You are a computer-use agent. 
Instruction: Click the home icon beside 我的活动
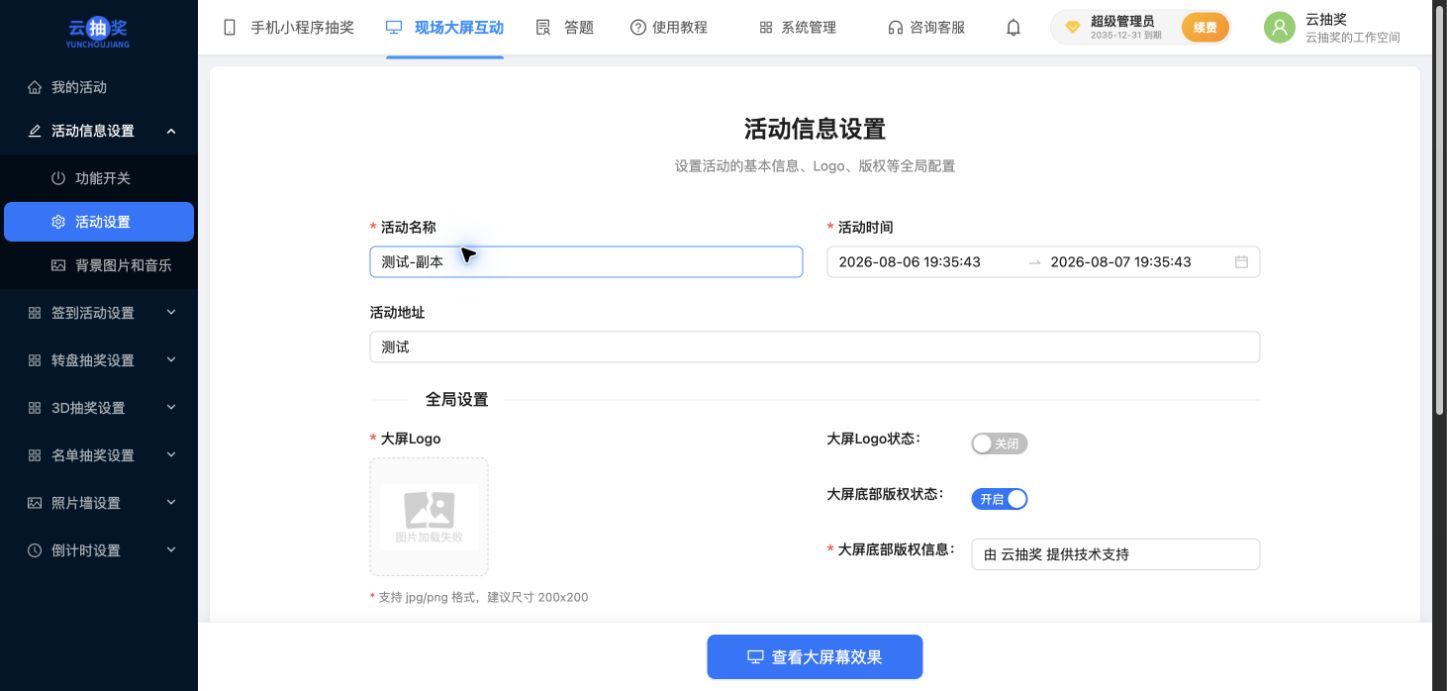pyautogui.click(x=35, y=88)
